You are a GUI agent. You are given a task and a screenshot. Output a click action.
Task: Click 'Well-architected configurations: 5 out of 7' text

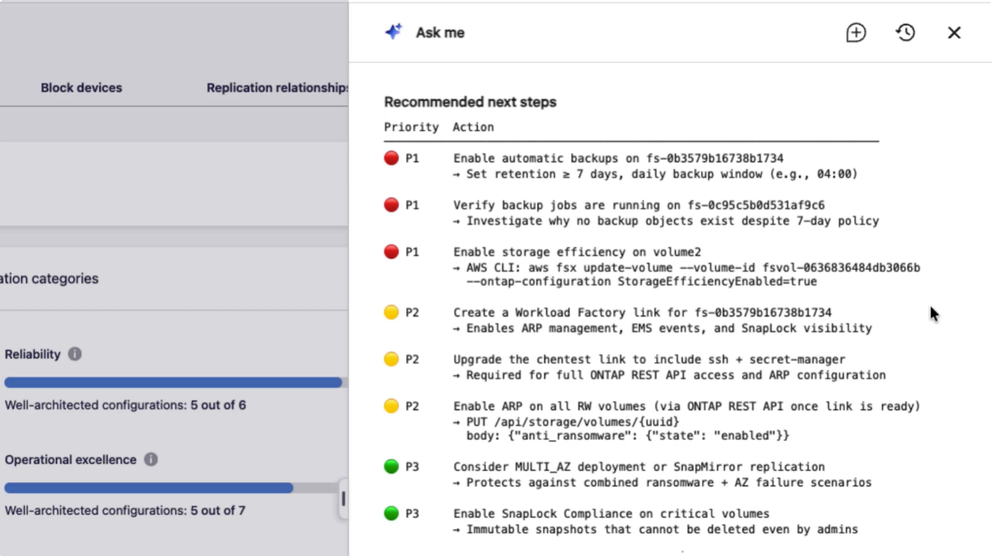pyautogui.click(x=125, y=511)
